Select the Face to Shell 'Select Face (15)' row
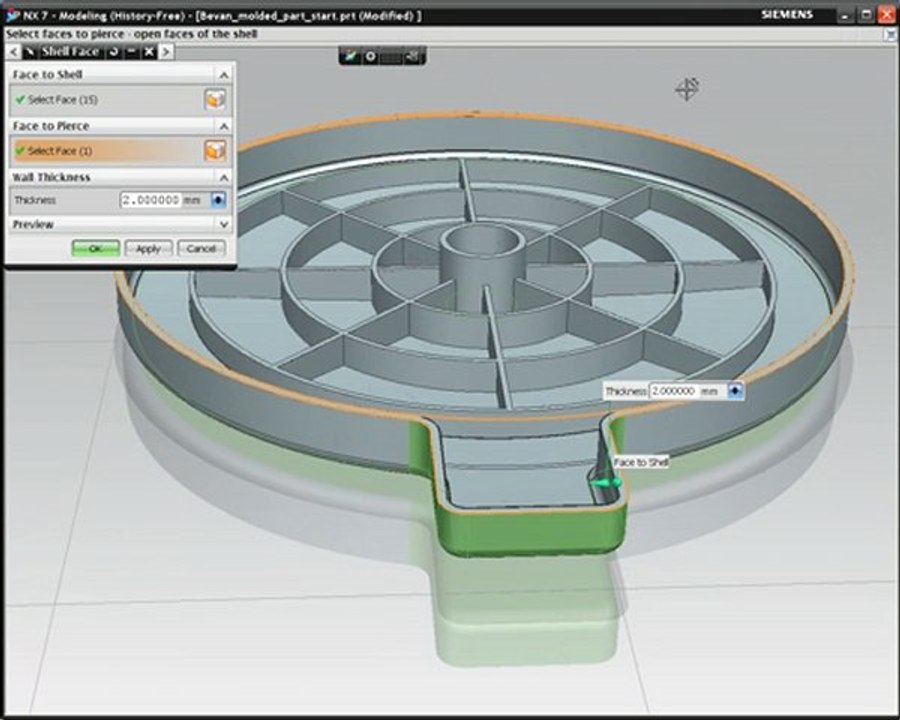Image resolution: width=900 pixels, height=720 pixels. click(x=107, y=100)
